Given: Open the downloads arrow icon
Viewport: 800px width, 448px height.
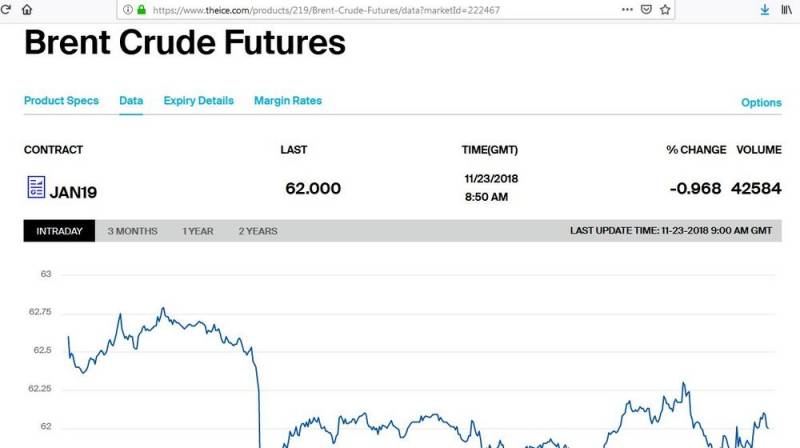Looking at the screenshot, I should point(764,9).
